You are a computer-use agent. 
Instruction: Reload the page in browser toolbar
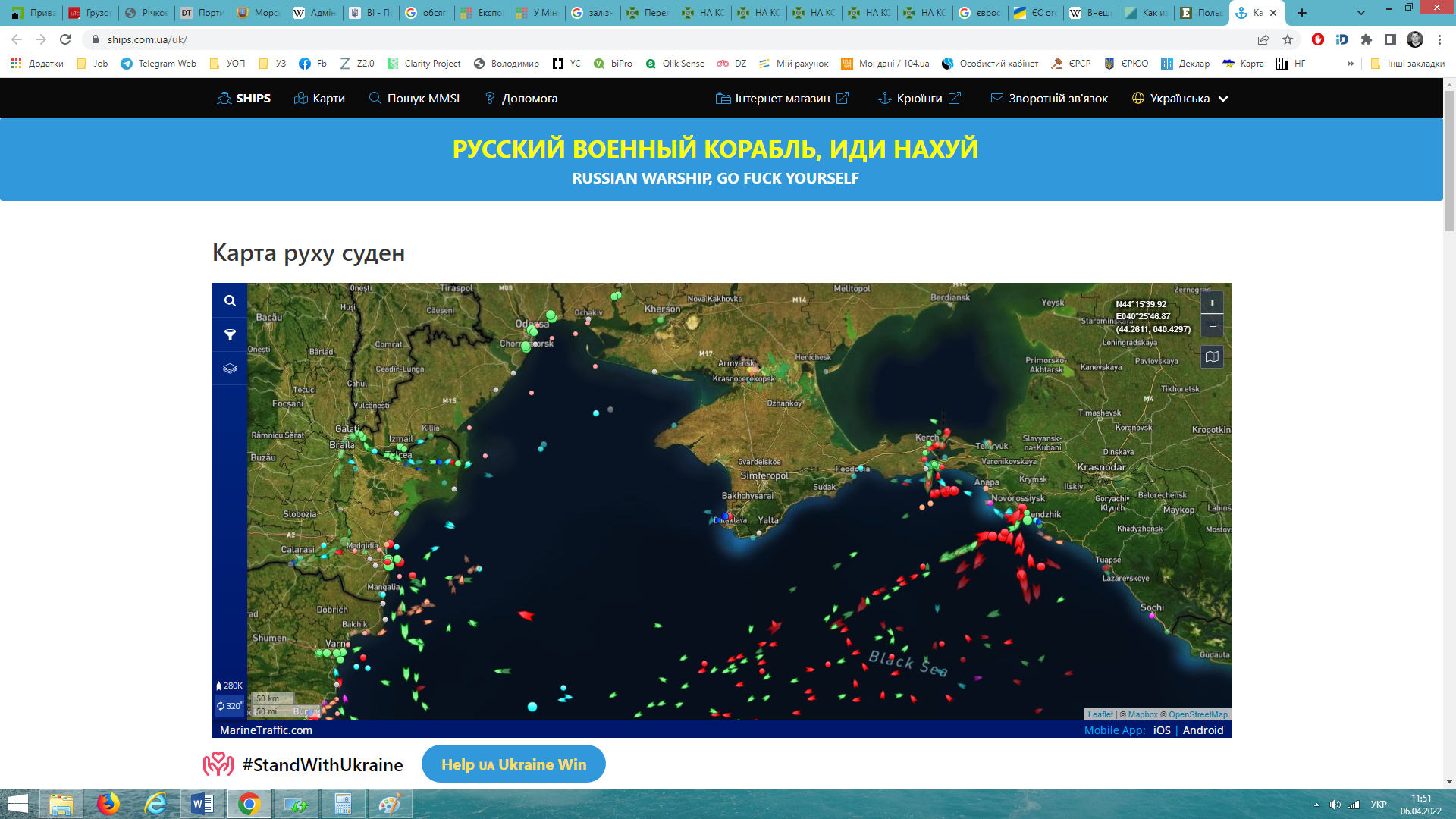[65, 39]
